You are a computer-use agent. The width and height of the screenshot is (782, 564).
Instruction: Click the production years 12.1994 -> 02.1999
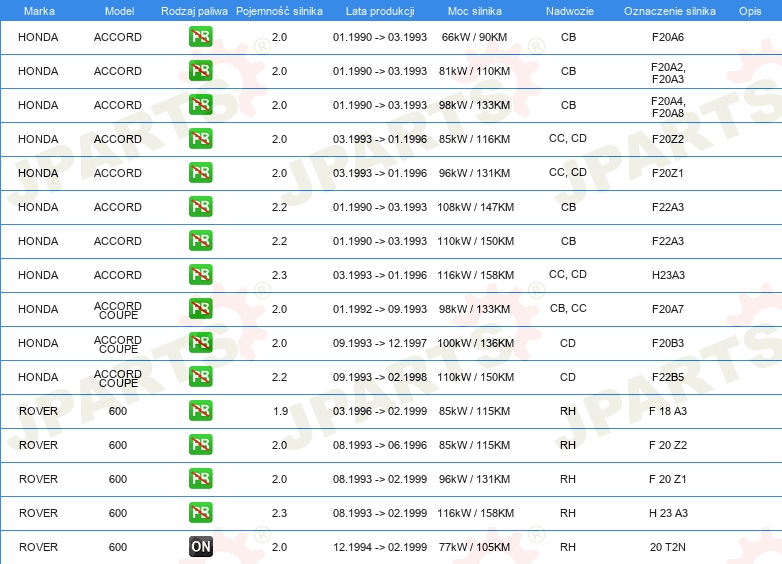[380, 547]
